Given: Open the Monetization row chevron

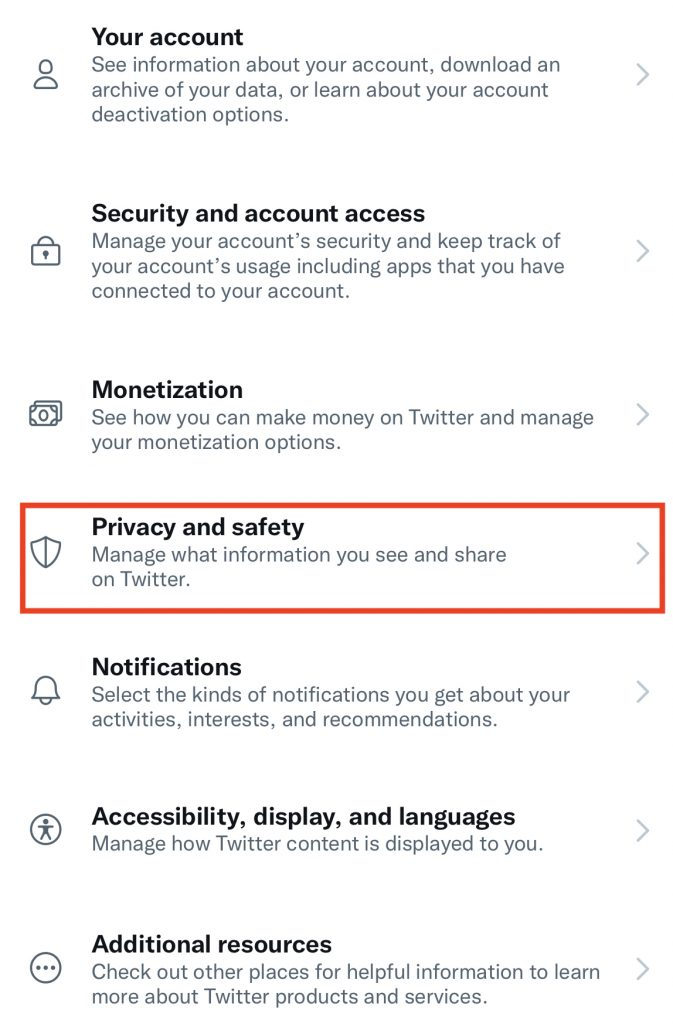Looking at the screenshot, I should pos(643,415).
